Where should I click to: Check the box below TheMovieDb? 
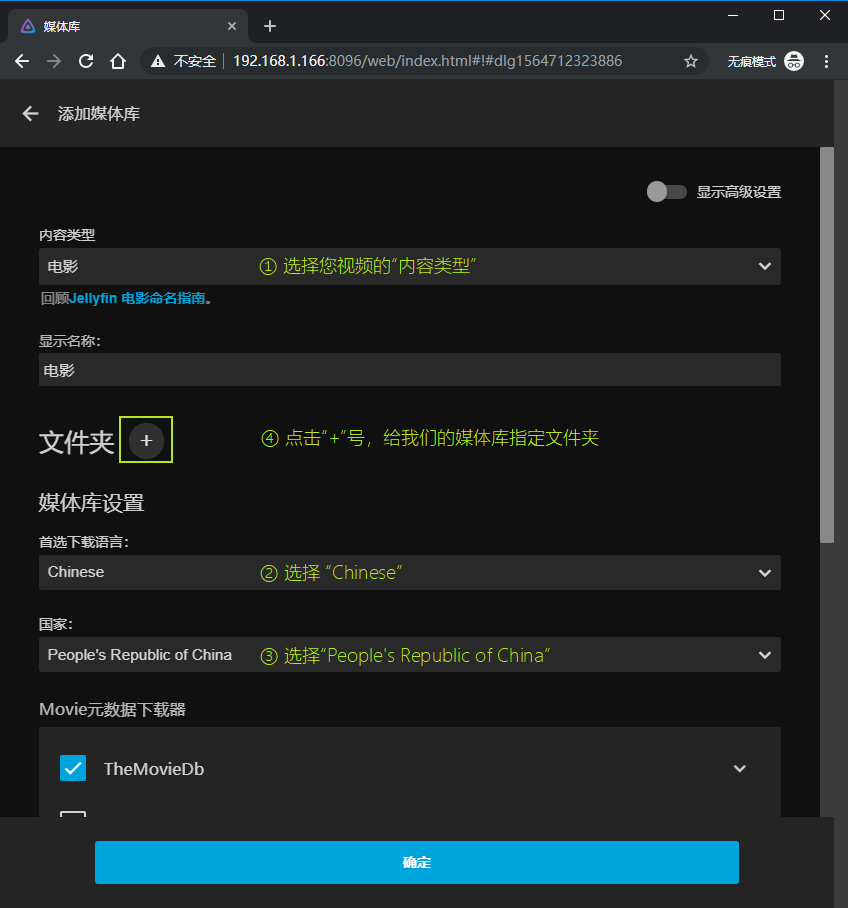click(73, 815)
